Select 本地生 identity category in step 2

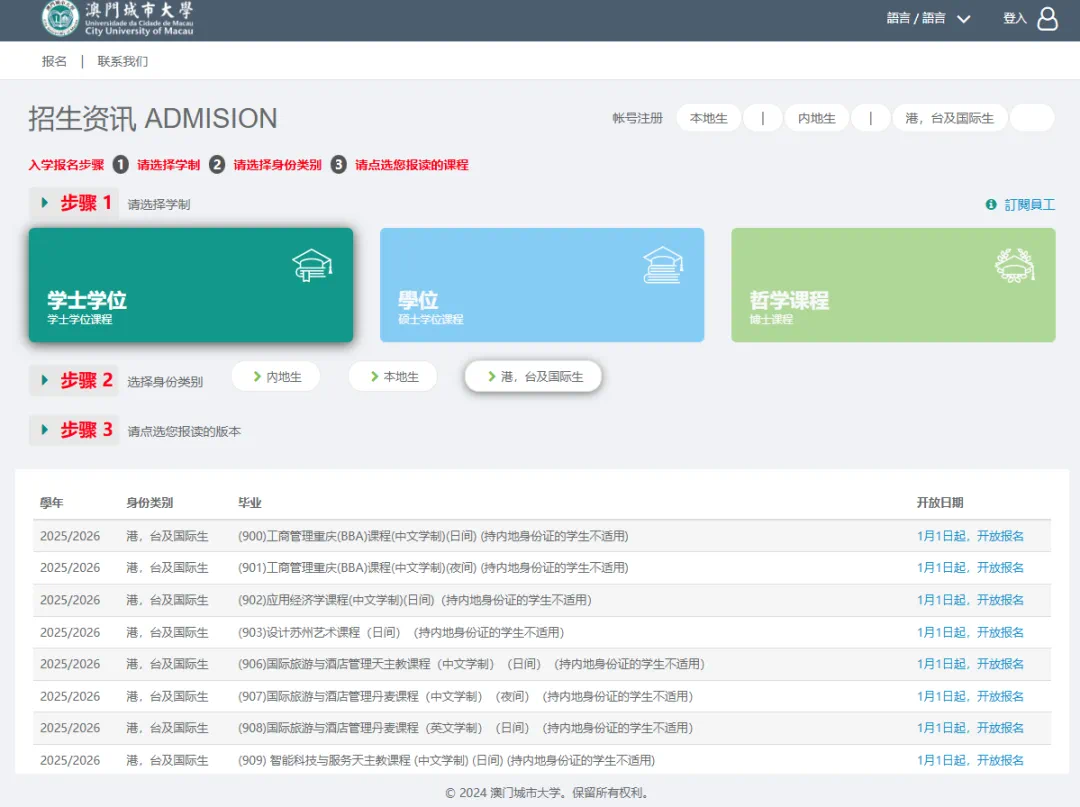[x=393, y=377]
